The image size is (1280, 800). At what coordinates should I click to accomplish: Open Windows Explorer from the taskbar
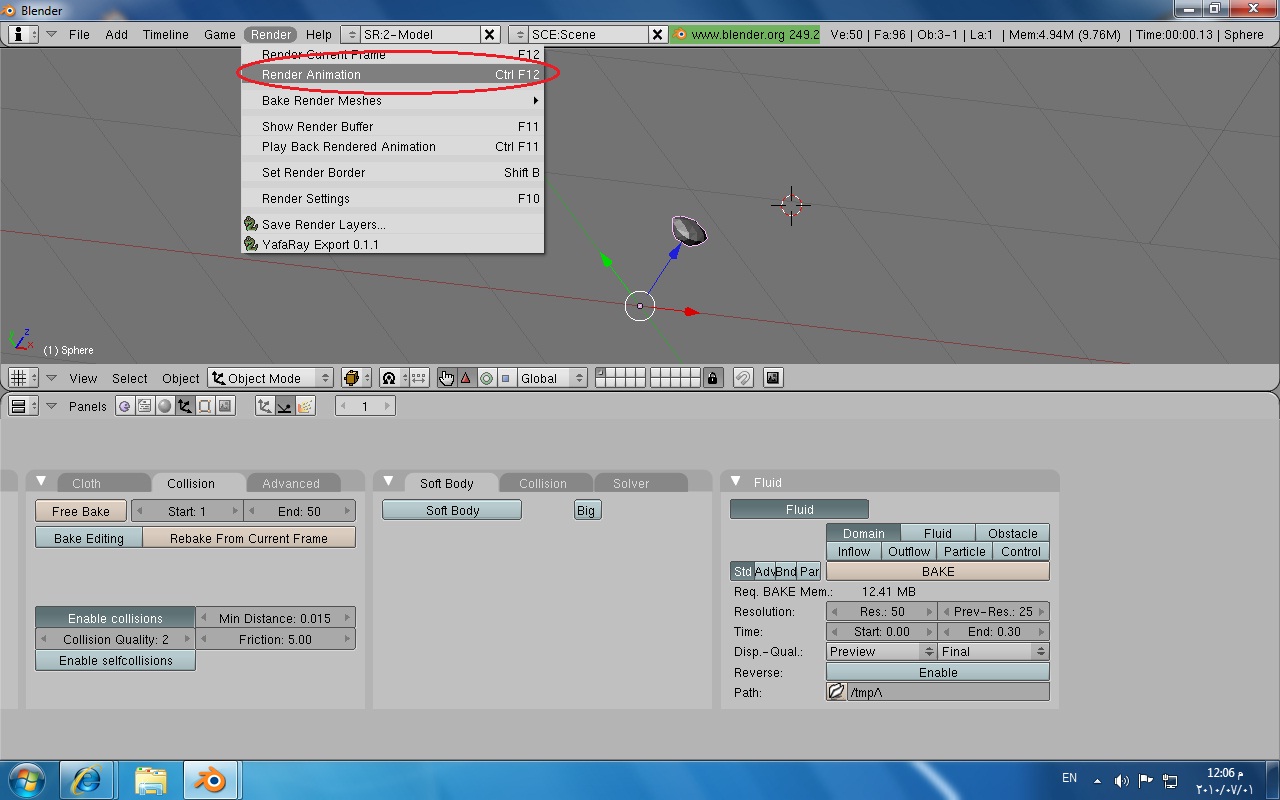point(150,780)
